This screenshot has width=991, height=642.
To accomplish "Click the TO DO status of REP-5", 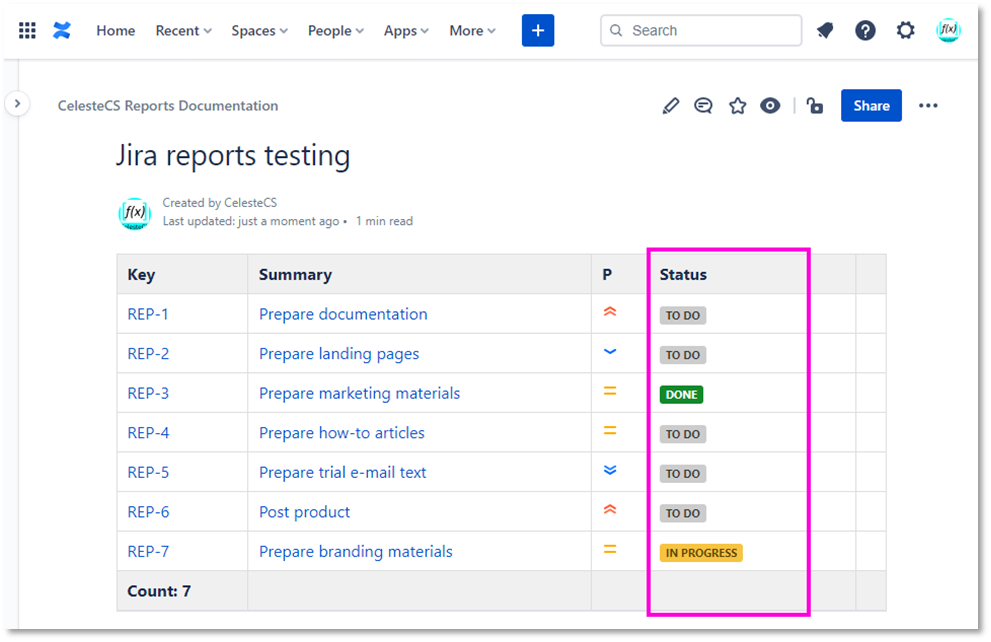I will [683, 474].
